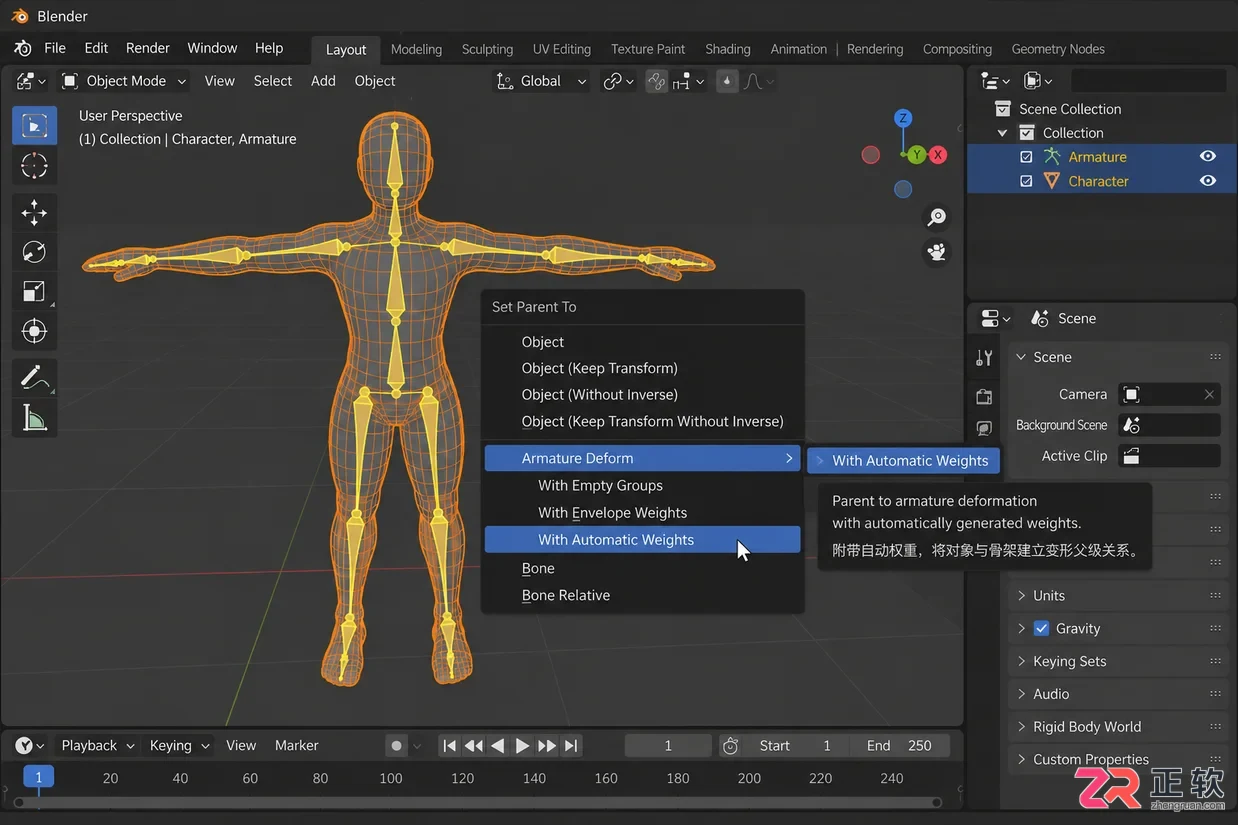Jump to the timeline start frame
Image resolution: width=1238 pixels, height=825 pixels.
[450, 746]
